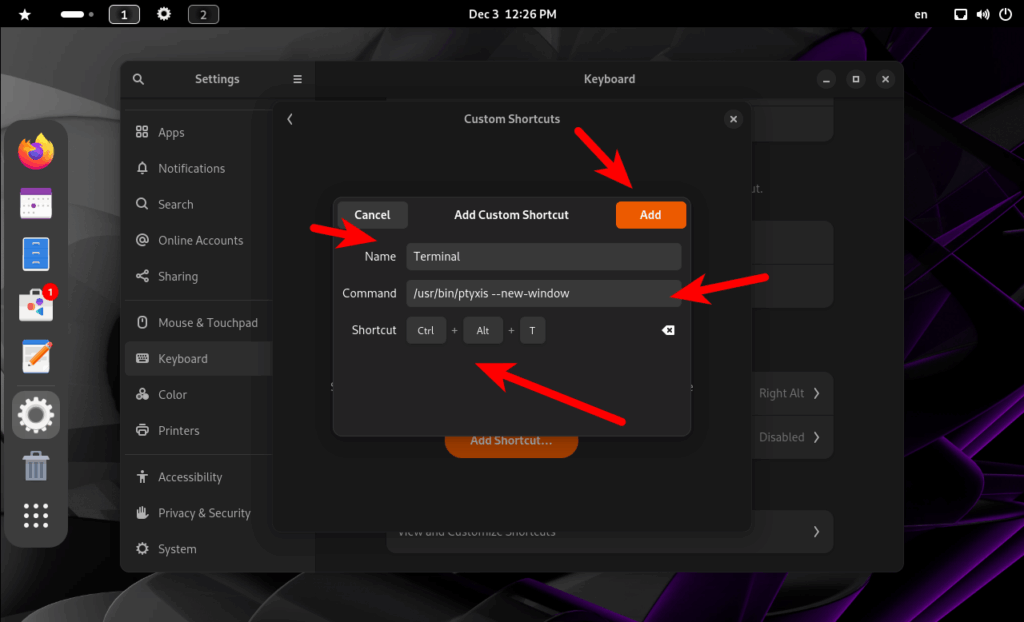1024x622 pixels.
Task: Click the Notifications bell icon
Action: point(142,168)
